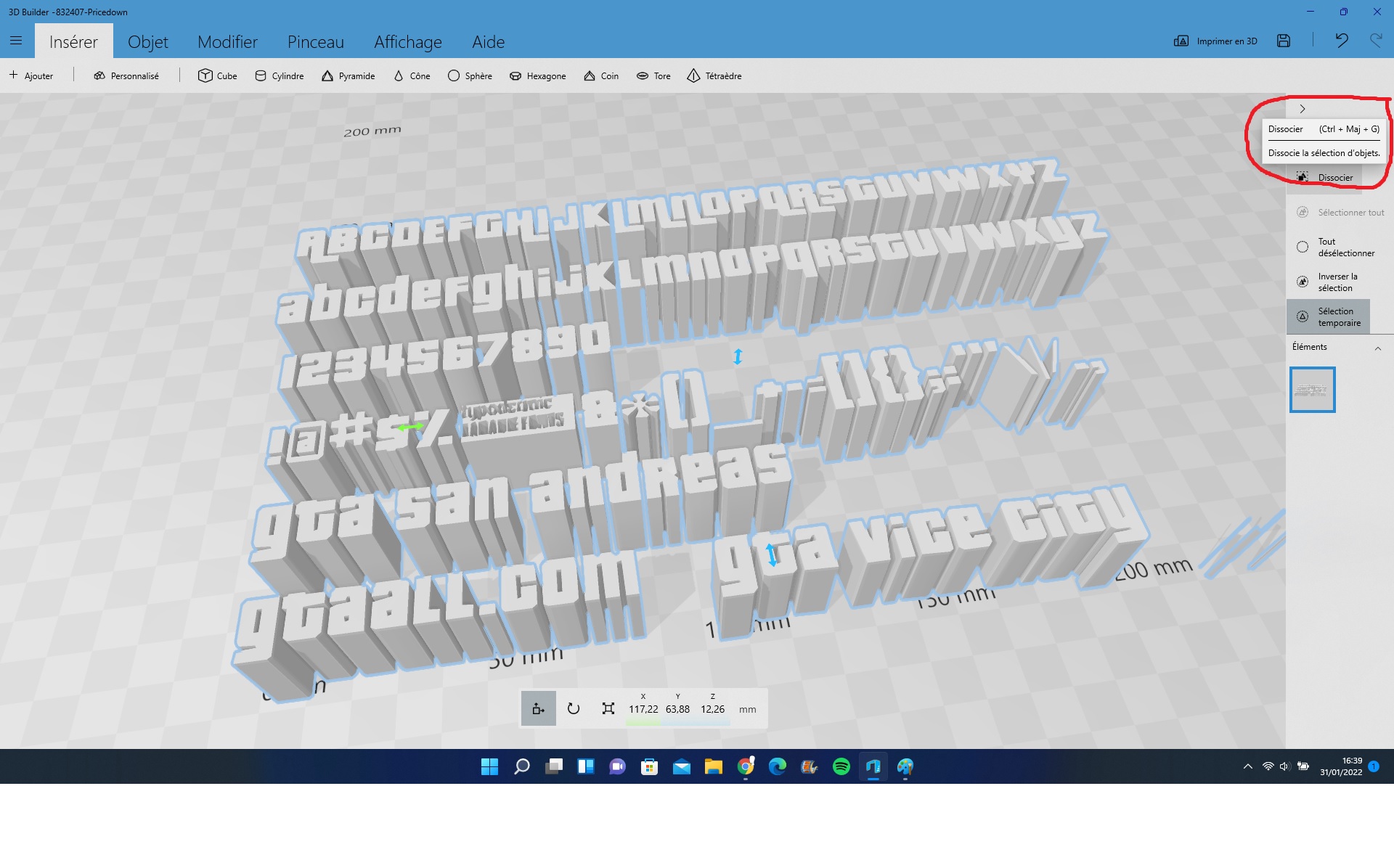Click the Ajouter button

point(32,75)
